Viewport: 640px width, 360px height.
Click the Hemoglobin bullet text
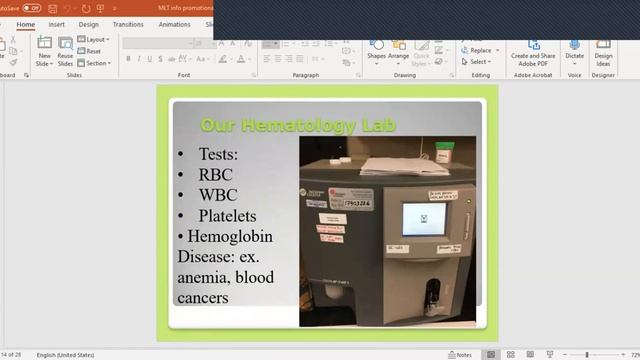[230, 236]
